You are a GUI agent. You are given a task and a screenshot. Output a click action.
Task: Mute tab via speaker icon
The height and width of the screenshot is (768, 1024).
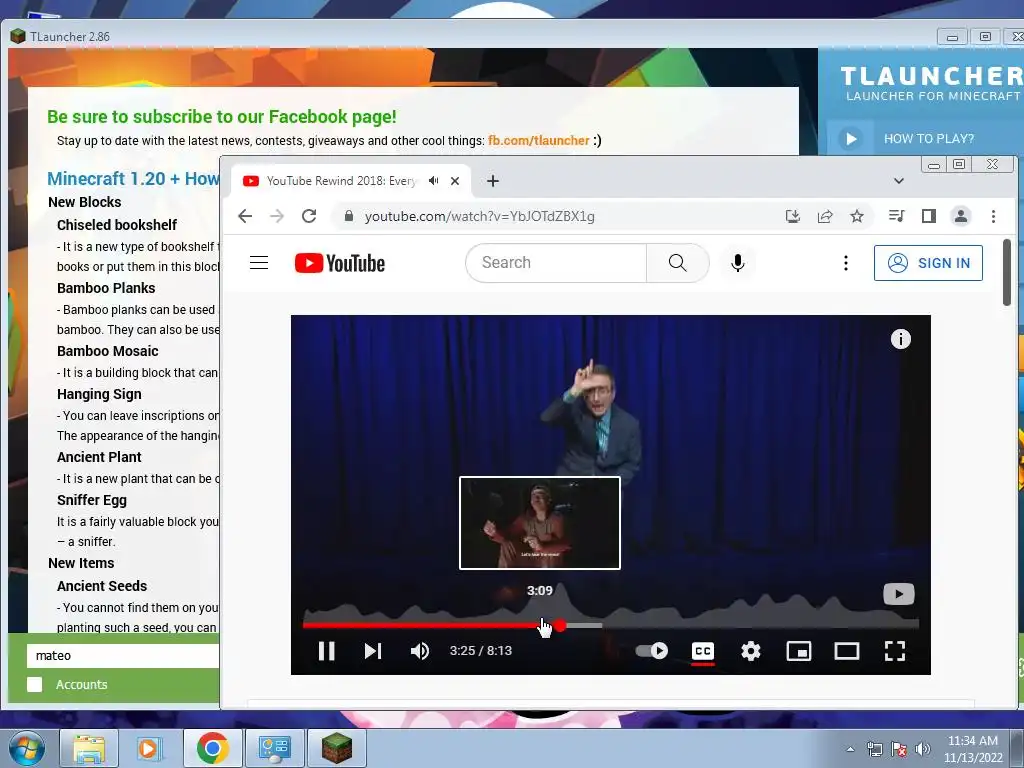434,181
